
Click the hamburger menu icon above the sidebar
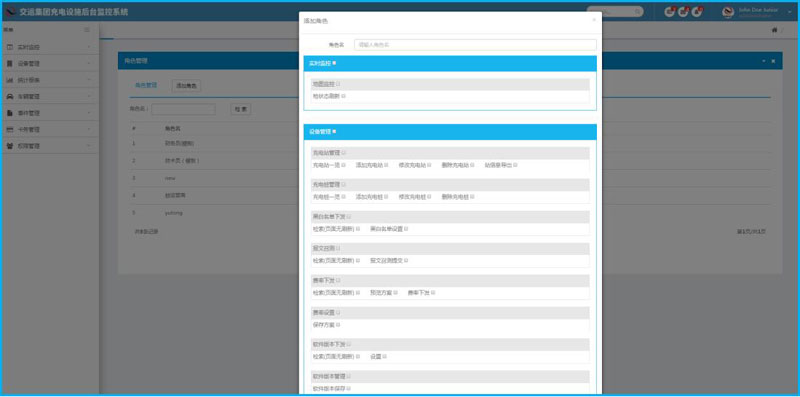[x=87, y=30]
